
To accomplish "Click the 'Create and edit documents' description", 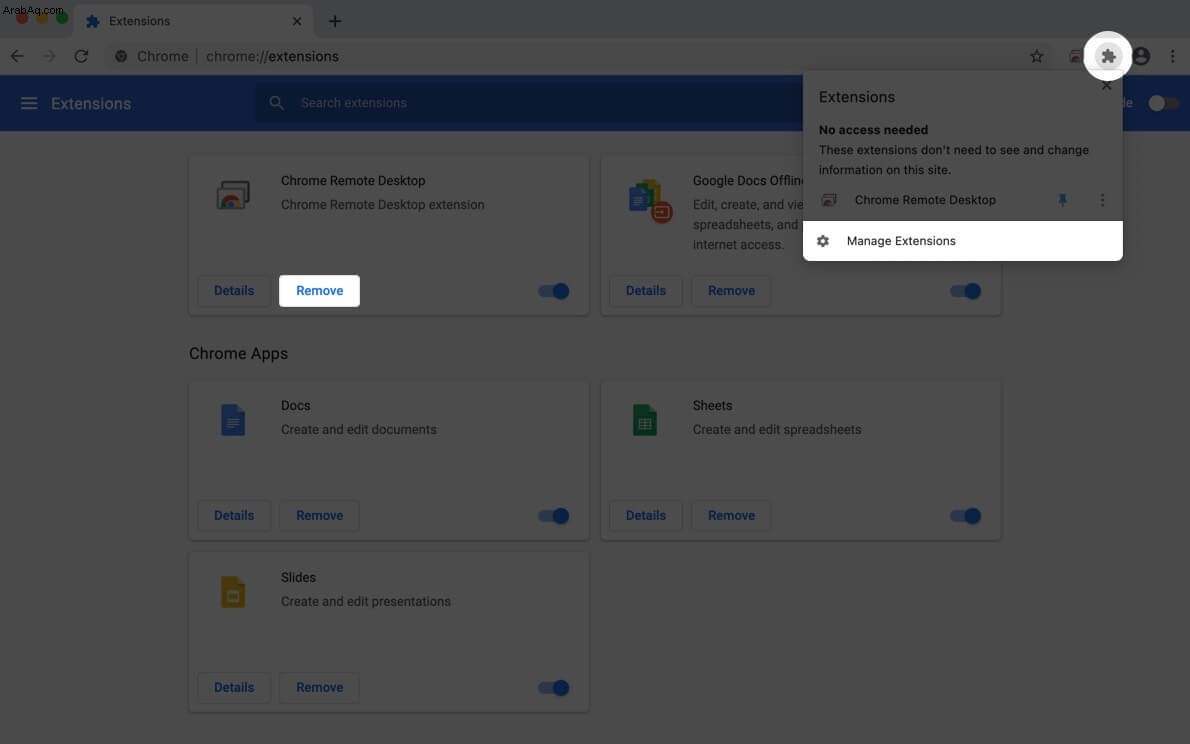I will tap(358, 430).
